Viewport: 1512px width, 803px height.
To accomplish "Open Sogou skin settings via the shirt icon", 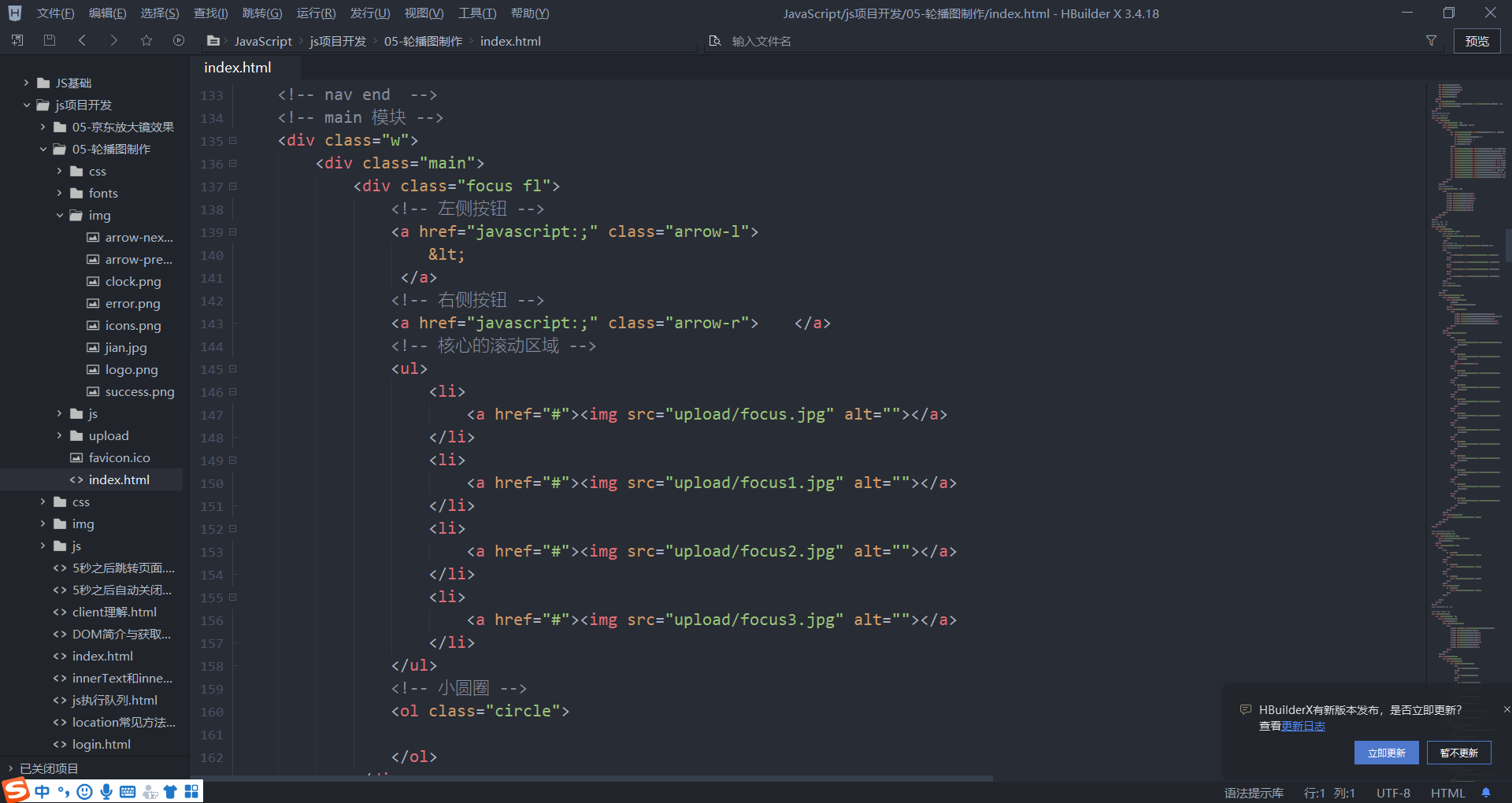I will 170,791.
